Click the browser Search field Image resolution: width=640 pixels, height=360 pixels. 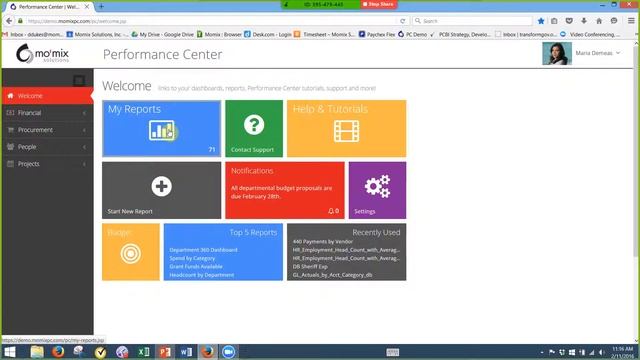pyautogui.click(x=472, y=21)
